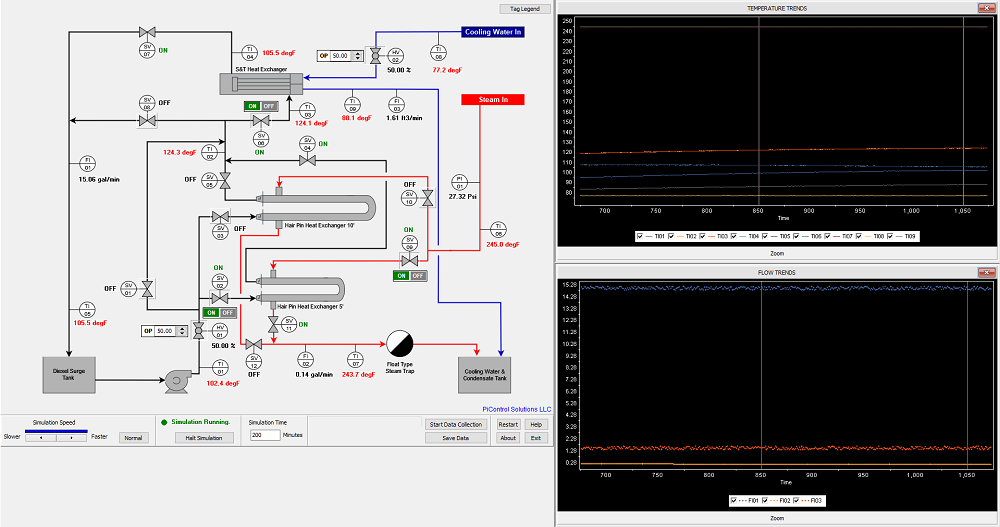Click the faster arrow on speed slider
Viewport: 1000px width, 527px height.
pos(71,438)
